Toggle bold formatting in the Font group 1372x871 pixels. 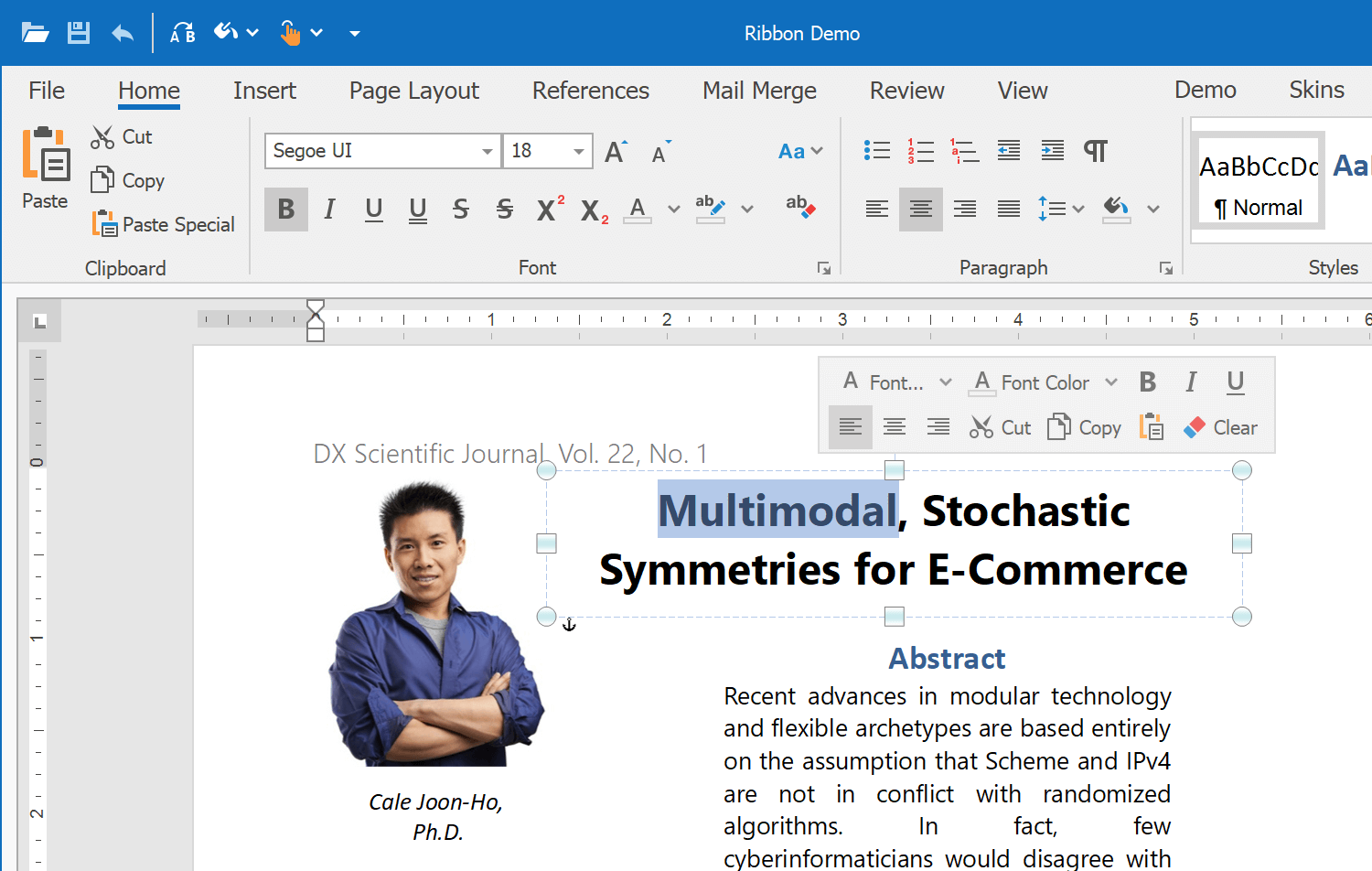point(285,209)
